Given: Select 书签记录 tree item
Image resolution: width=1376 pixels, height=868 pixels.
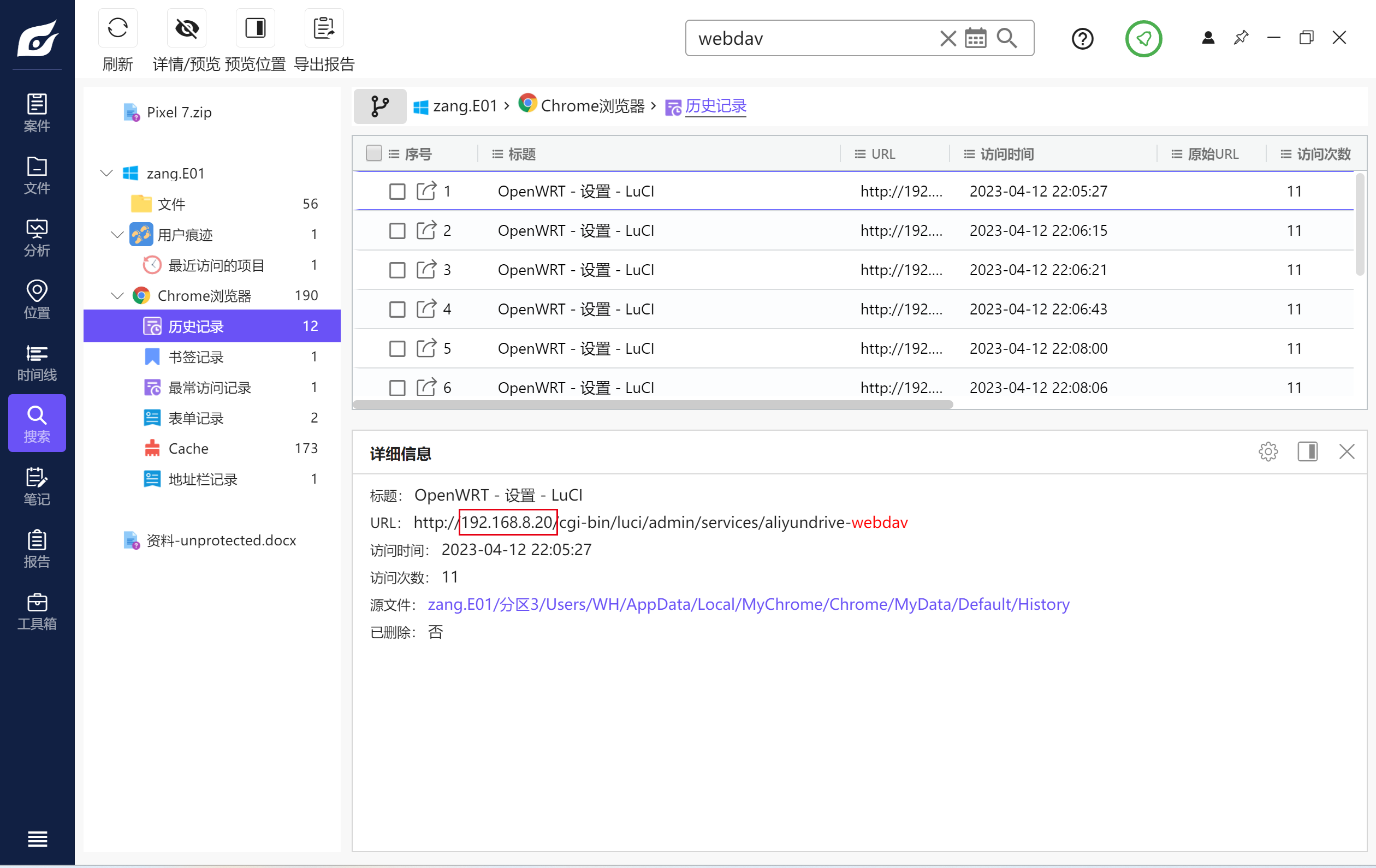Looking at the screenshot, I should coord(212,356).
